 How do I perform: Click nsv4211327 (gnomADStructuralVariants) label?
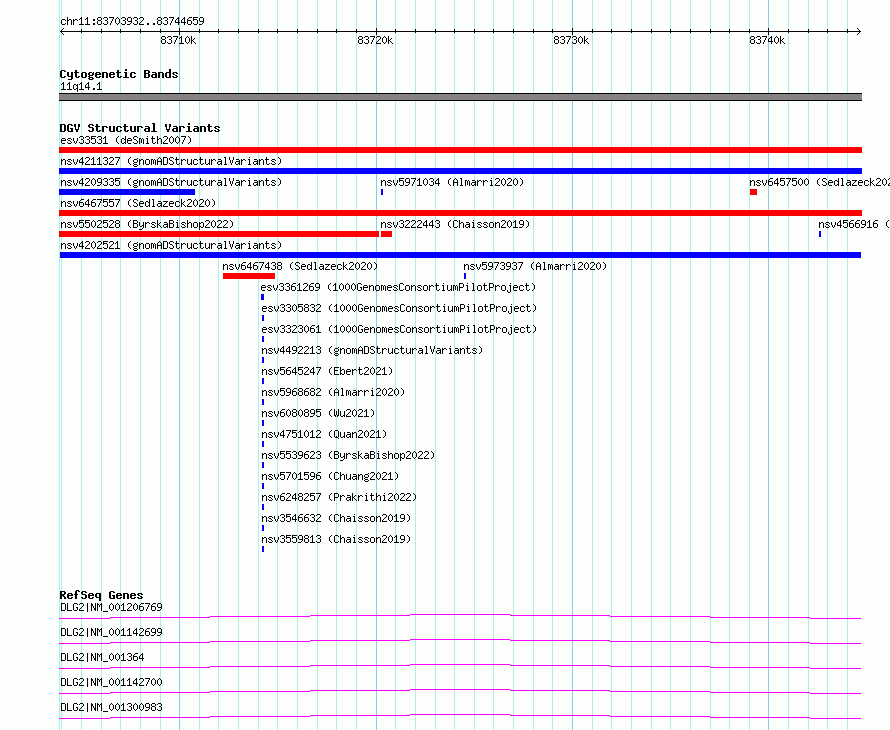(171, 161)
